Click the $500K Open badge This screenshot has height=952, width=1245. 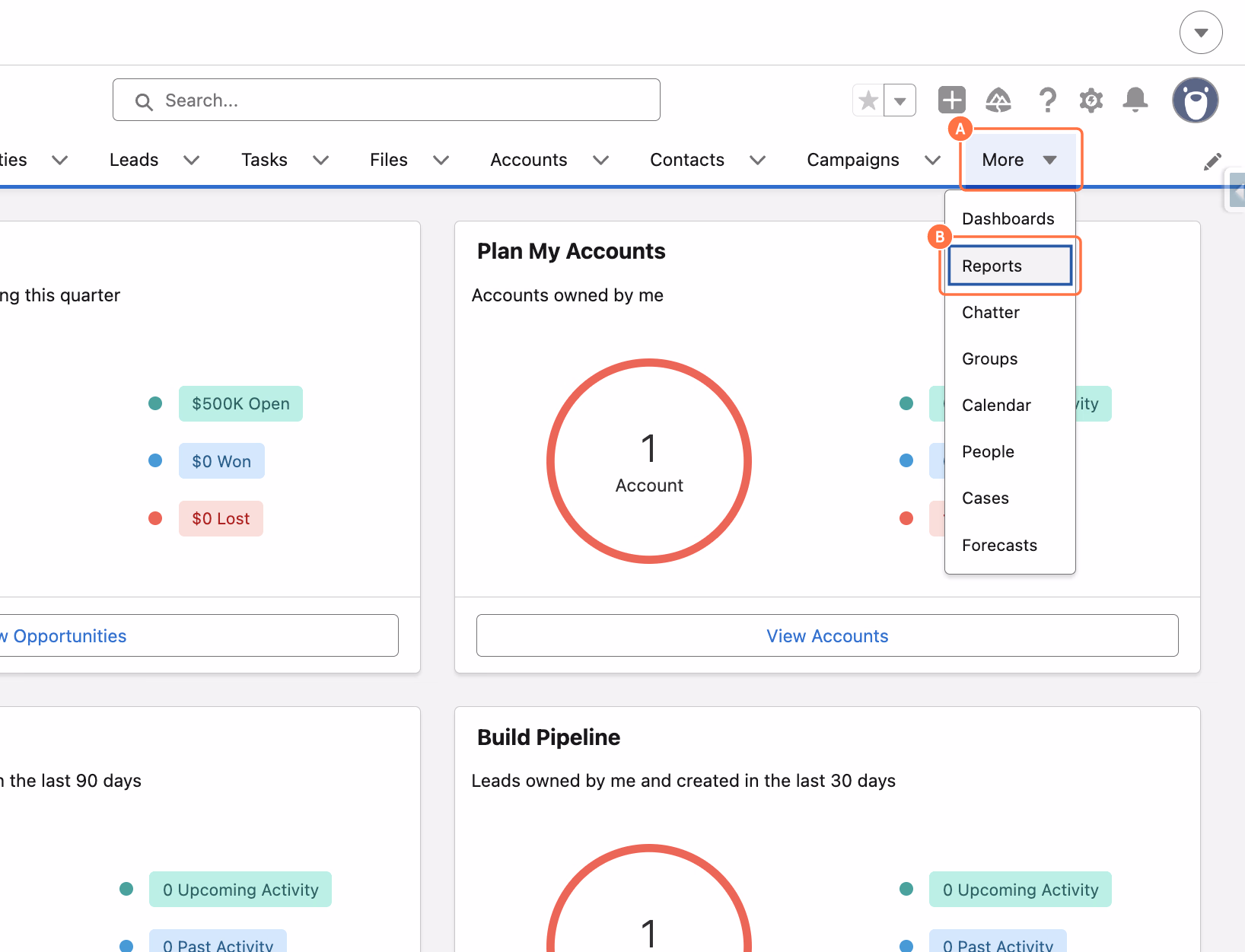coord(240,403)
